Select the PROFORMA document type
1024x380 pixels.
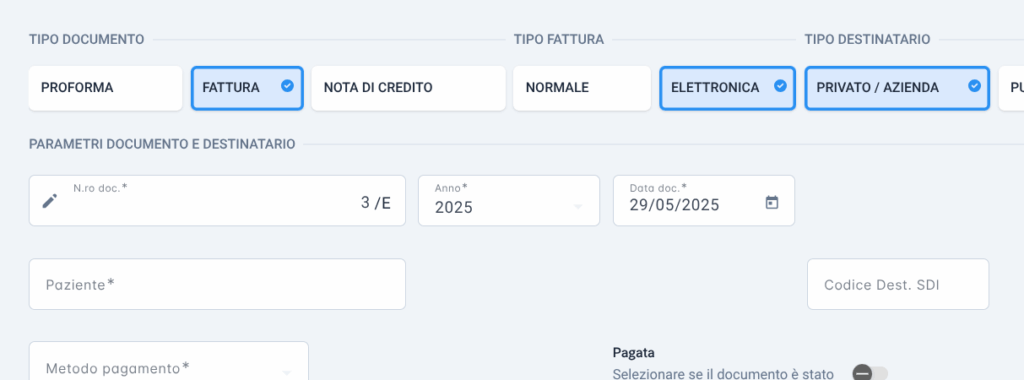[x=105, y=87]
